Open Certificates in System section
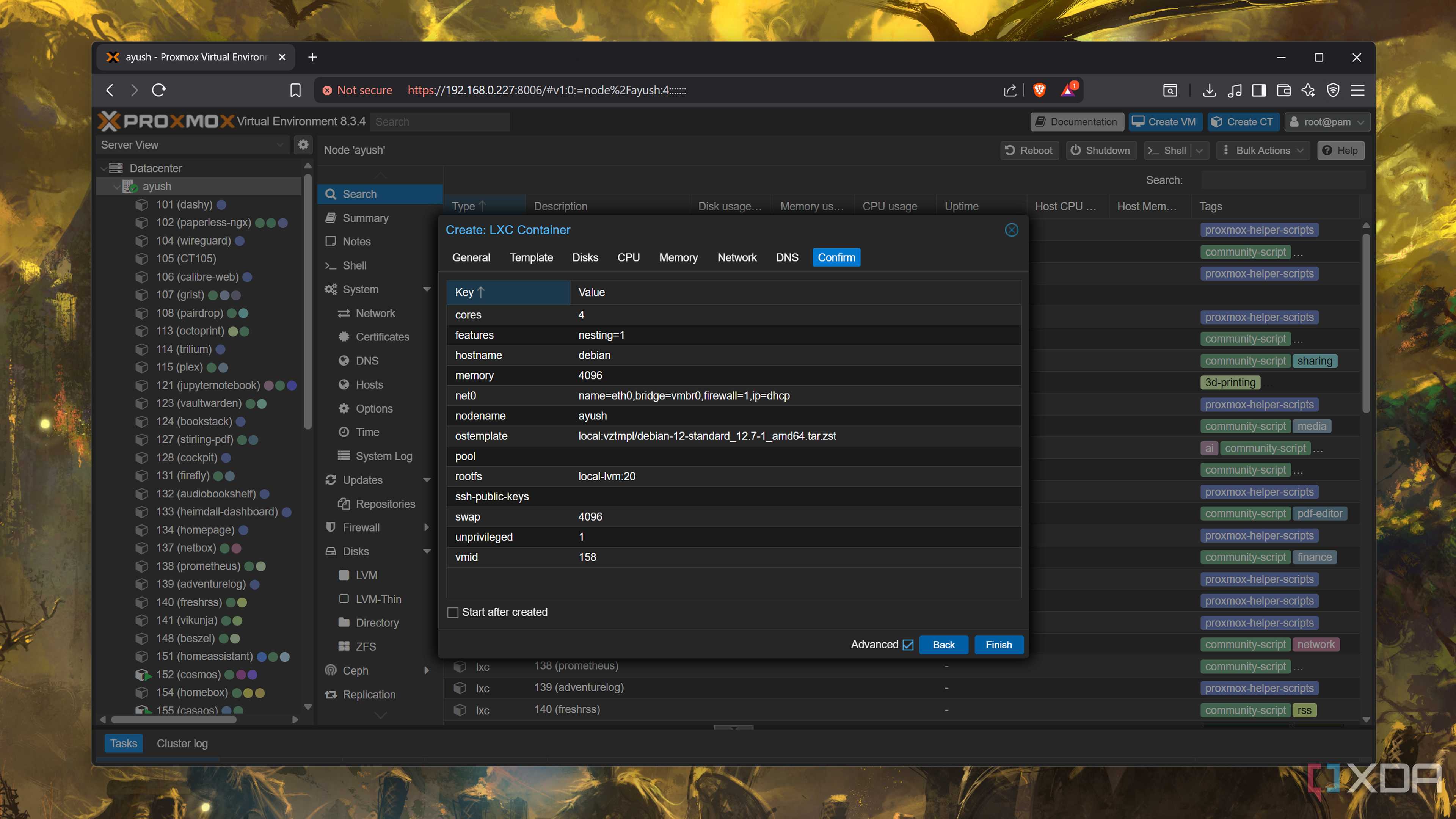Viewport: 1456px width, 819px height. click(x=382, y=337)
